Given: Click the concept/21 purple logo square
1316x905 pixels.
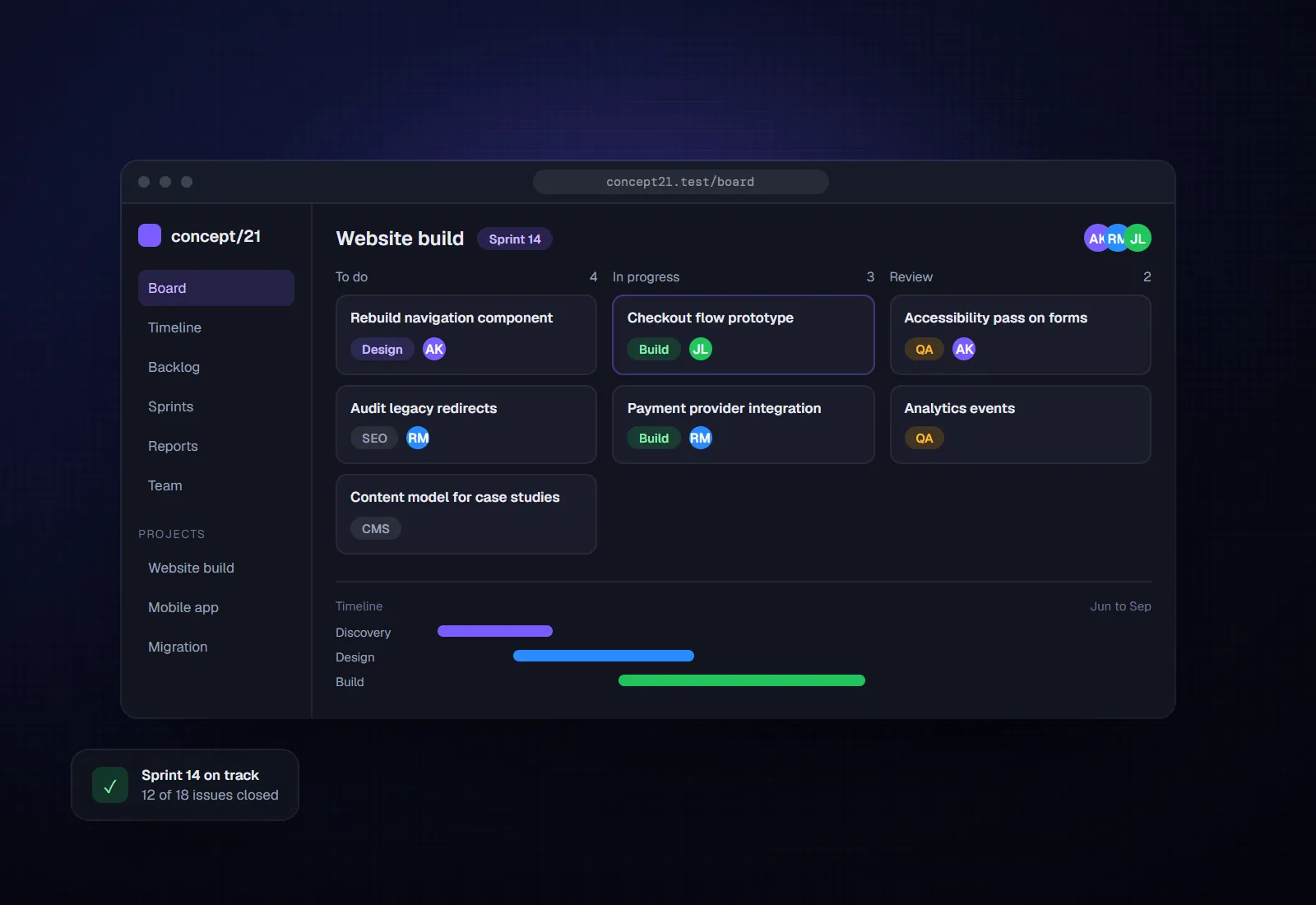Looking at the screenshot, I should [150, 235].
